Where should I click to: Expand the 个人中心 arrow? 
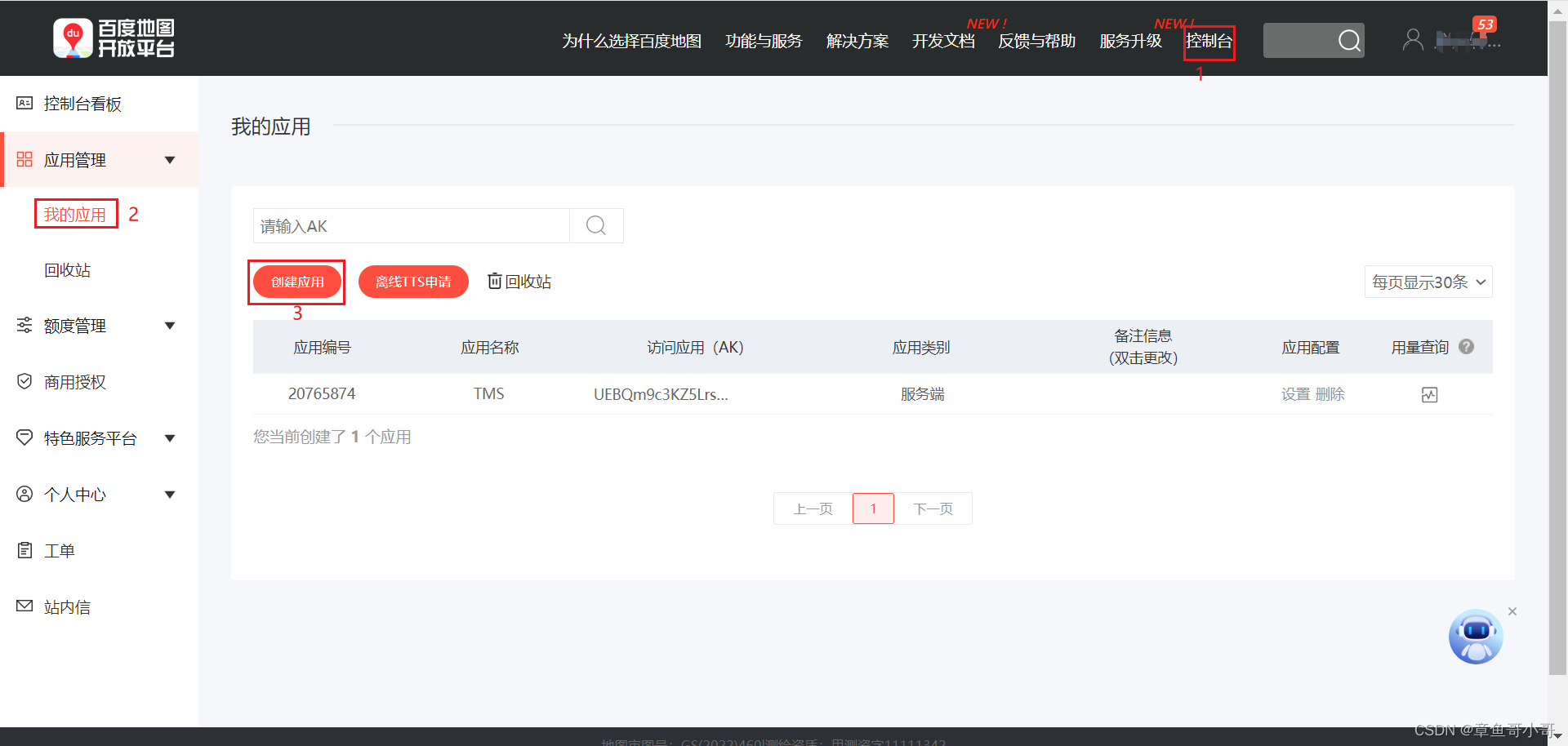coord(170,495)
